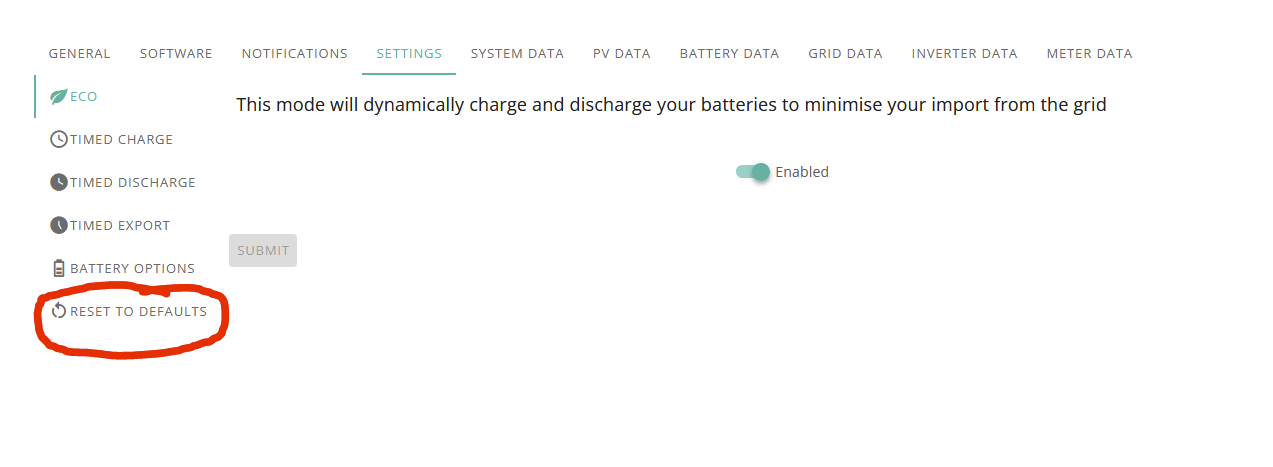Click the Submit button
1273x467 pixels.
tap(263, 251)
